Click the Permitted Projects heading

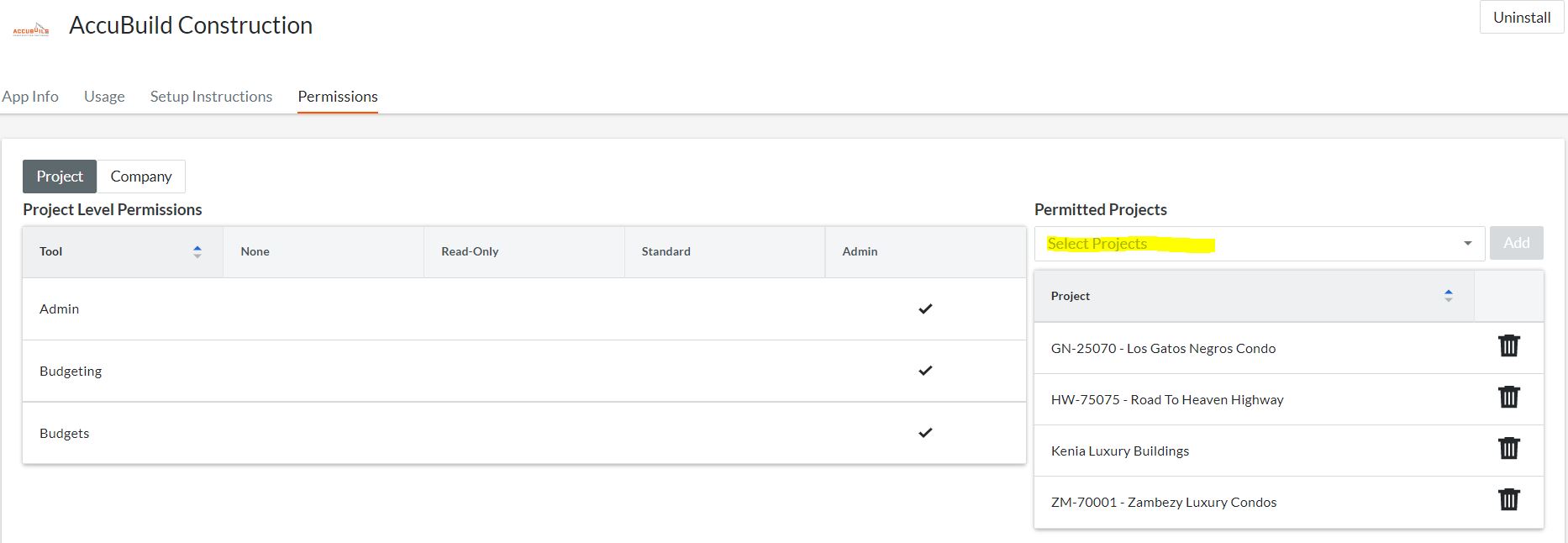(1101, 209)
